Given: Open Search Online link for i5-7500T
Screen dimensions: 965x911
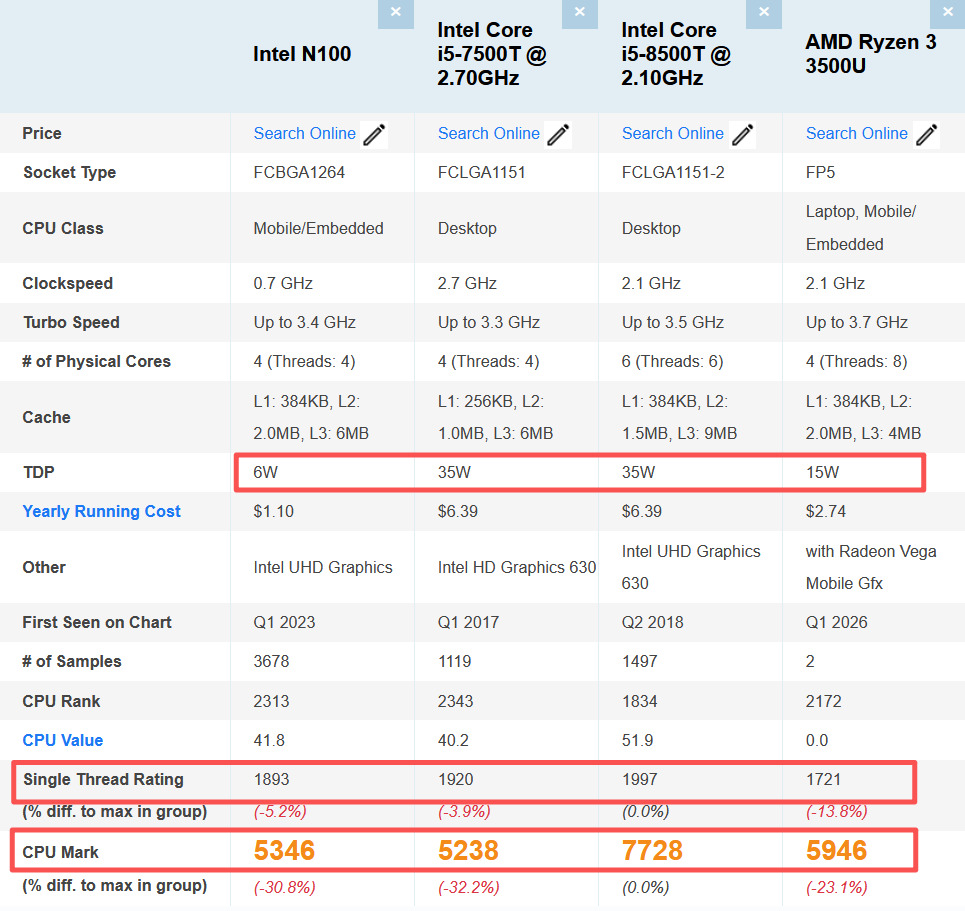Looking at the screenshot, I should 489,134.
